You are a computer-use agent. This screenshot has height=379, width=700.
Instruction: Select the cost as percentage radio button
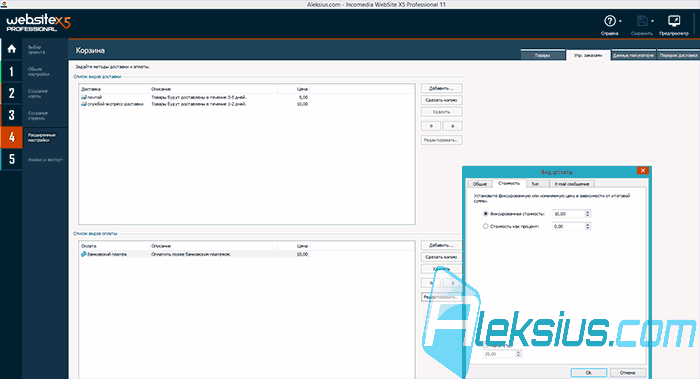coord(486,226)
